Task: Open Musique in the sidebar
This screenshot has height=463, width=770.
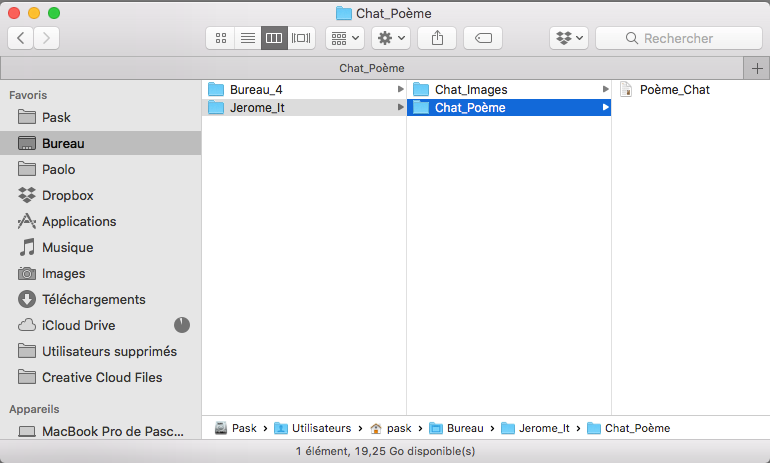Action: click(101, 247)
